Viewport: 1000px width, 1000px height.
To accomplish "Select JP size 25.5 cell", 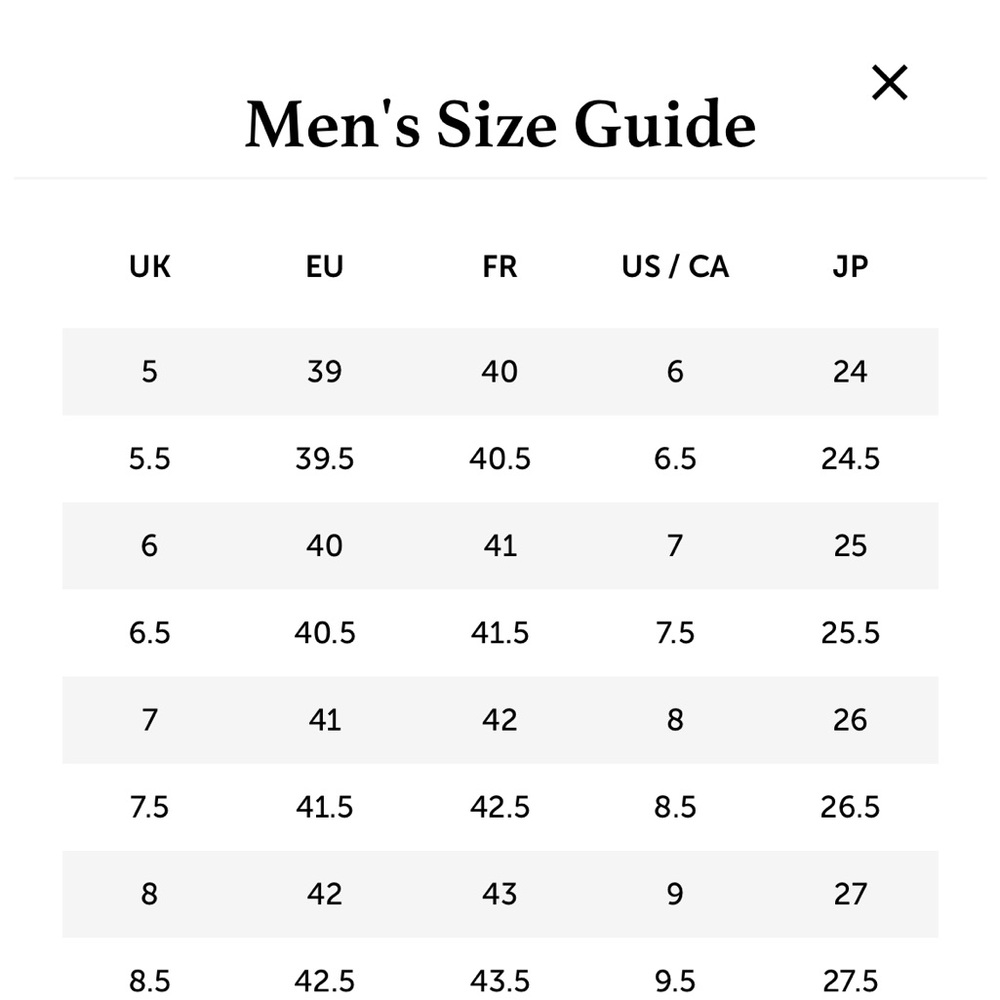I will pos(850,633).
